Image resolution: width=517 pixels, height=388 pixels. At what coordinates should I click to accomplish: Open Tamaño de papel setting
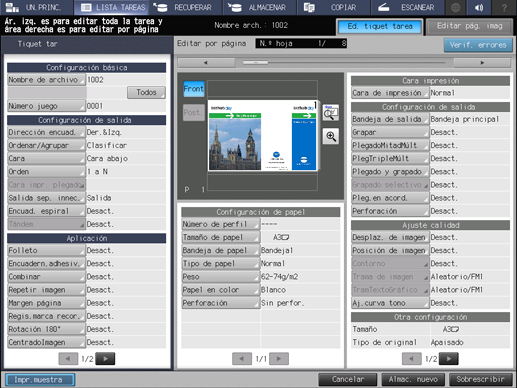(x=220, y=237)
